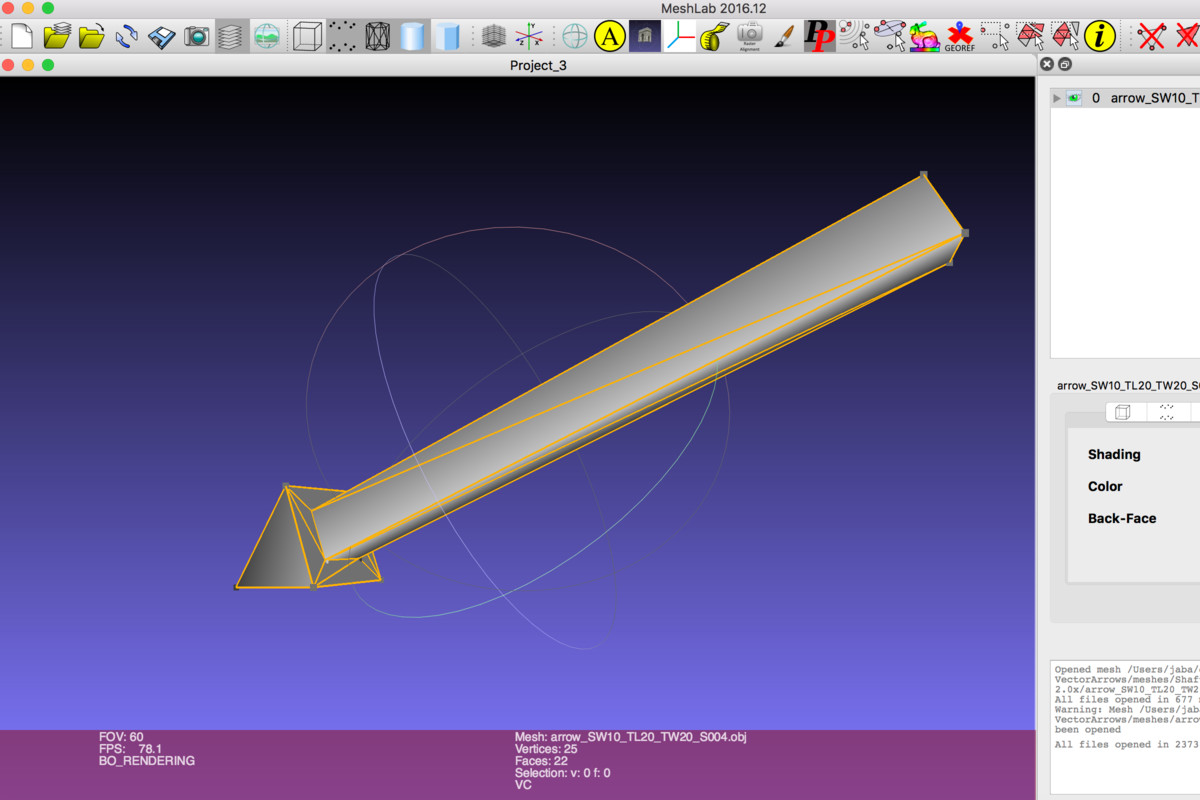Screen dimensions: 1200x800
Task: Click the New Empty Project icon
Action: pyautogui.click(x=22, y=36)
